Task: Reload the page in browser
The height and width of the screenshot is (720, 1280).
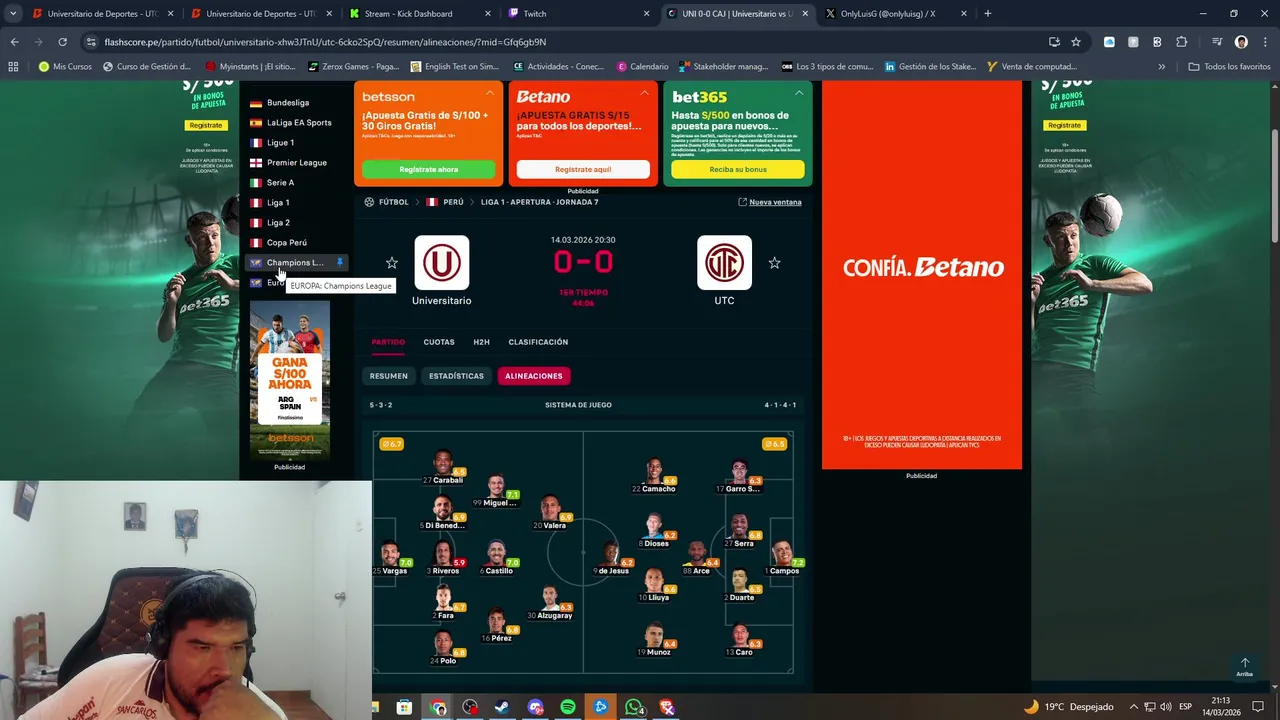Action: (x=62, y=42)
